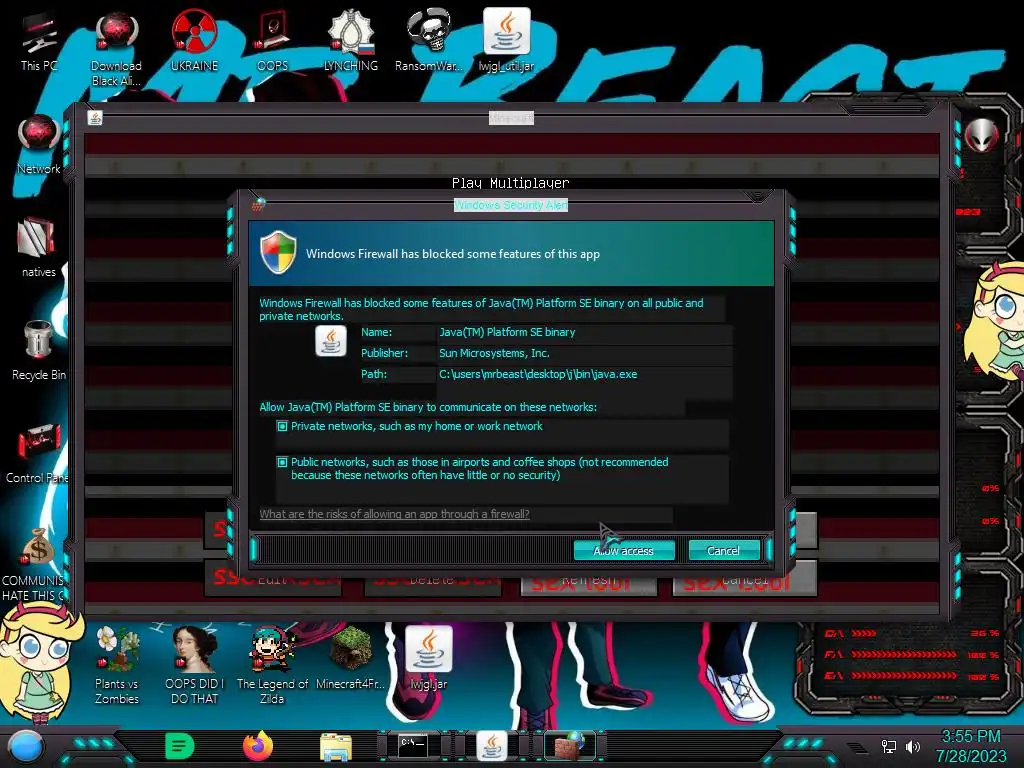
Task: Open the This PC desktop icon
Action: 39,40
